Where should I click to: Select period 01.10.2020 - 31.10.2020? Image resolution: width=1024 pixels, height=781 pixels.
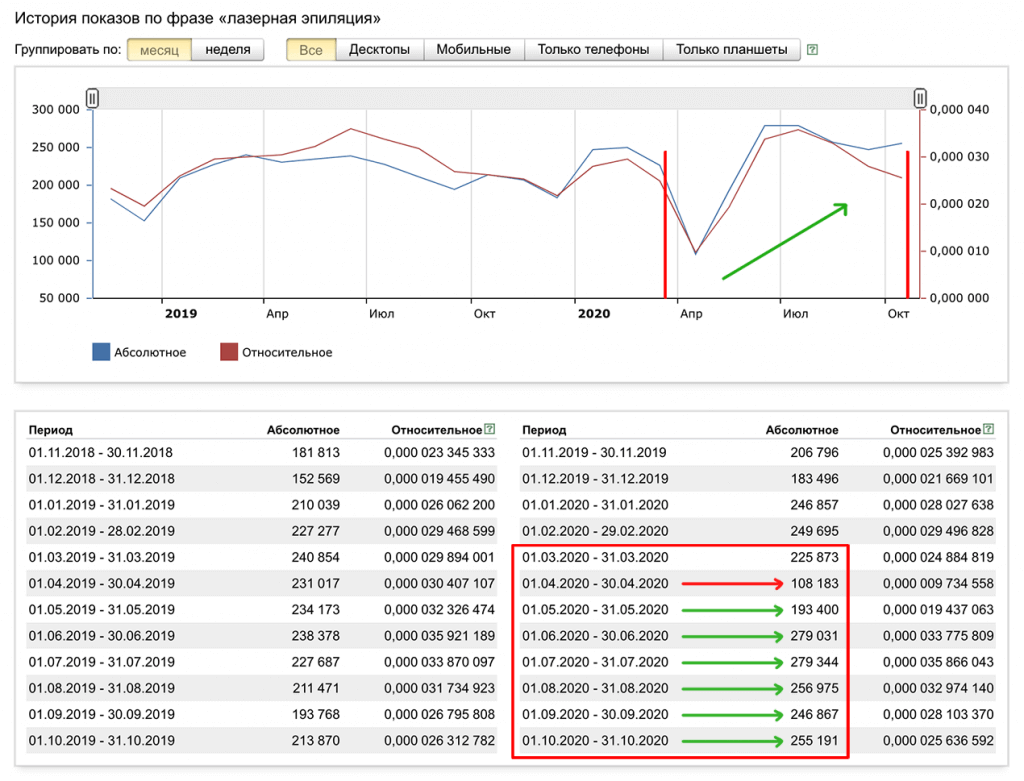coord(595,741)
